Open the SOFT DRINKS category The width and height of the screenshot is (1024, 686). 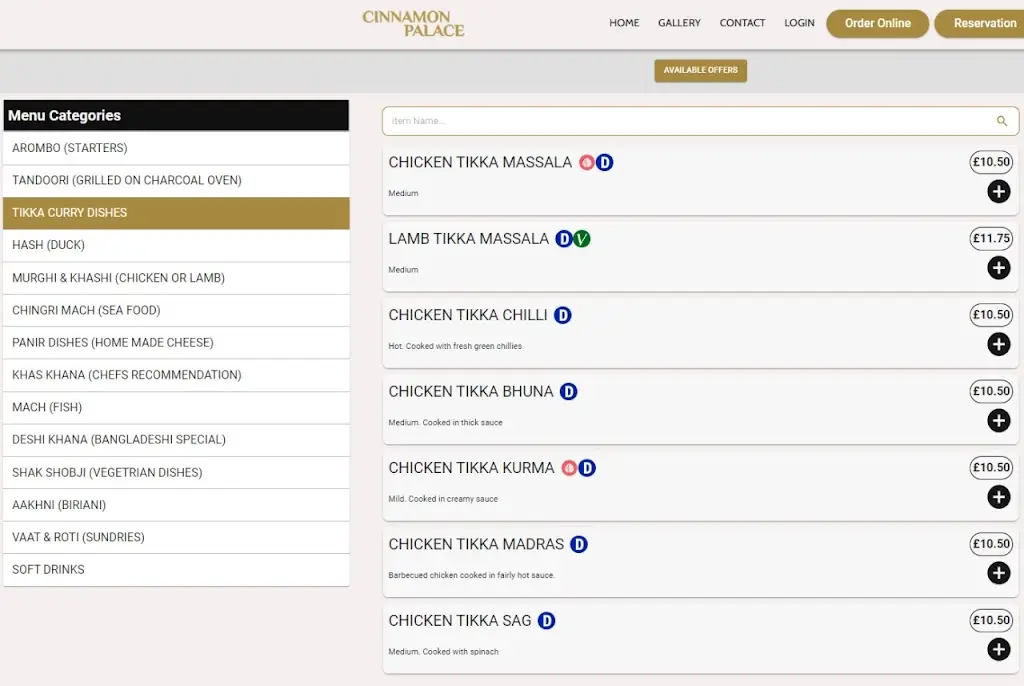point(176,569)
